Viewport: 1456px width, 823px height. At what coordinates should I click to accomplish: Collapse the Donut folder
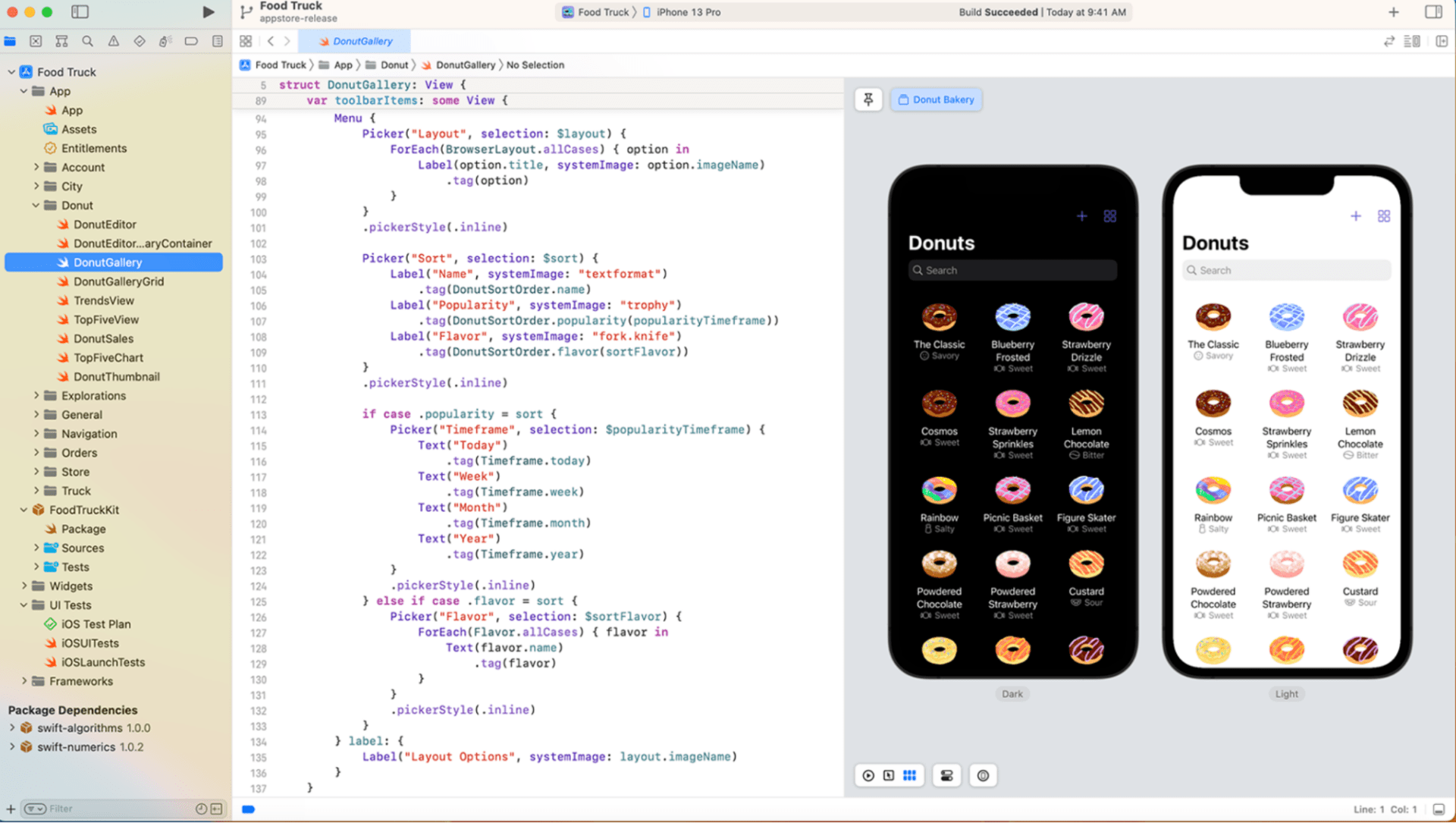[36, 206]
